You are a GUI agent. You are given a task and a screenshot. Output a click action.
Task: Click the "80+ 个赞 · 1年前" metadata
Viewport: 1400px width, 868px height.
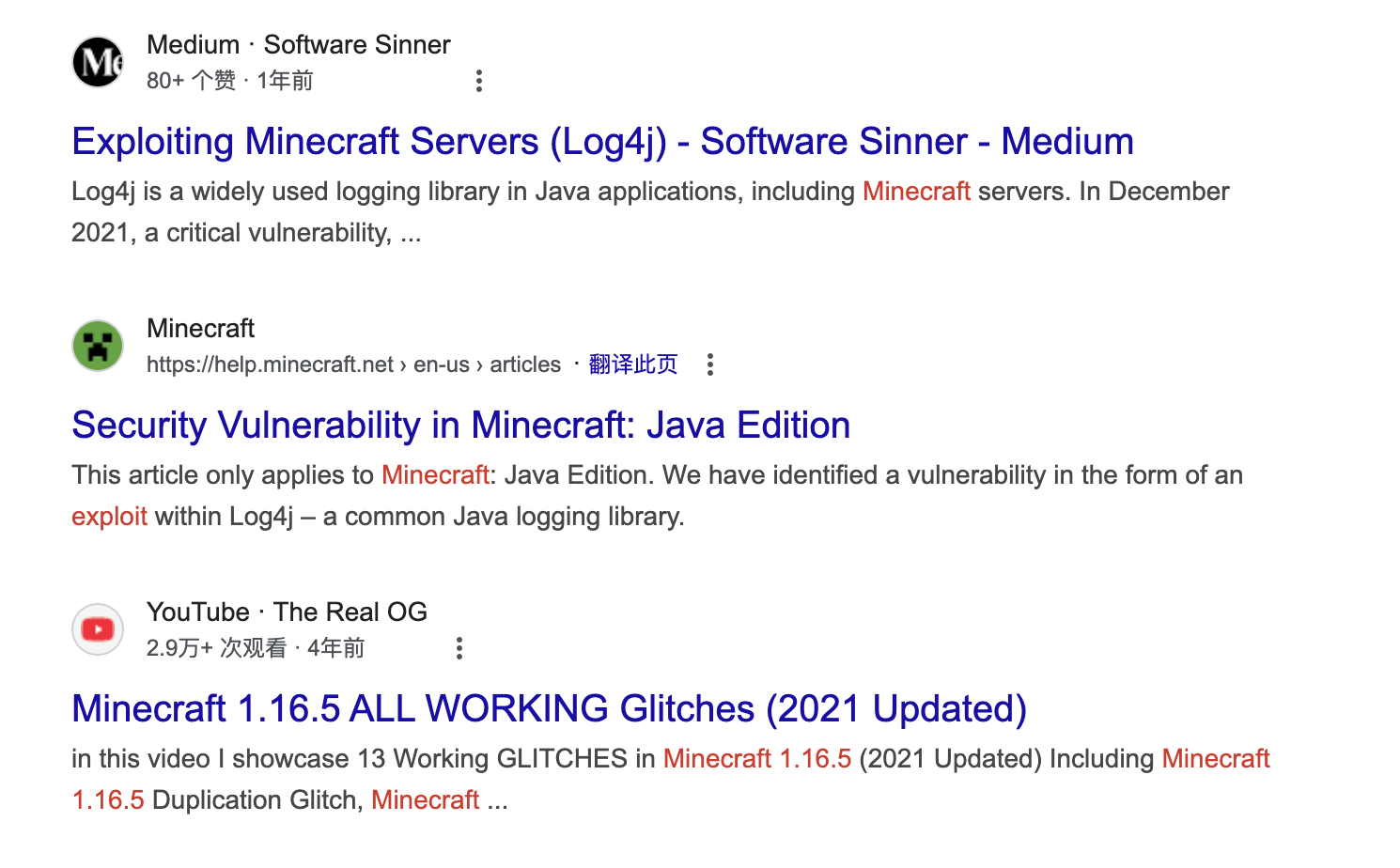coord(229,81)
